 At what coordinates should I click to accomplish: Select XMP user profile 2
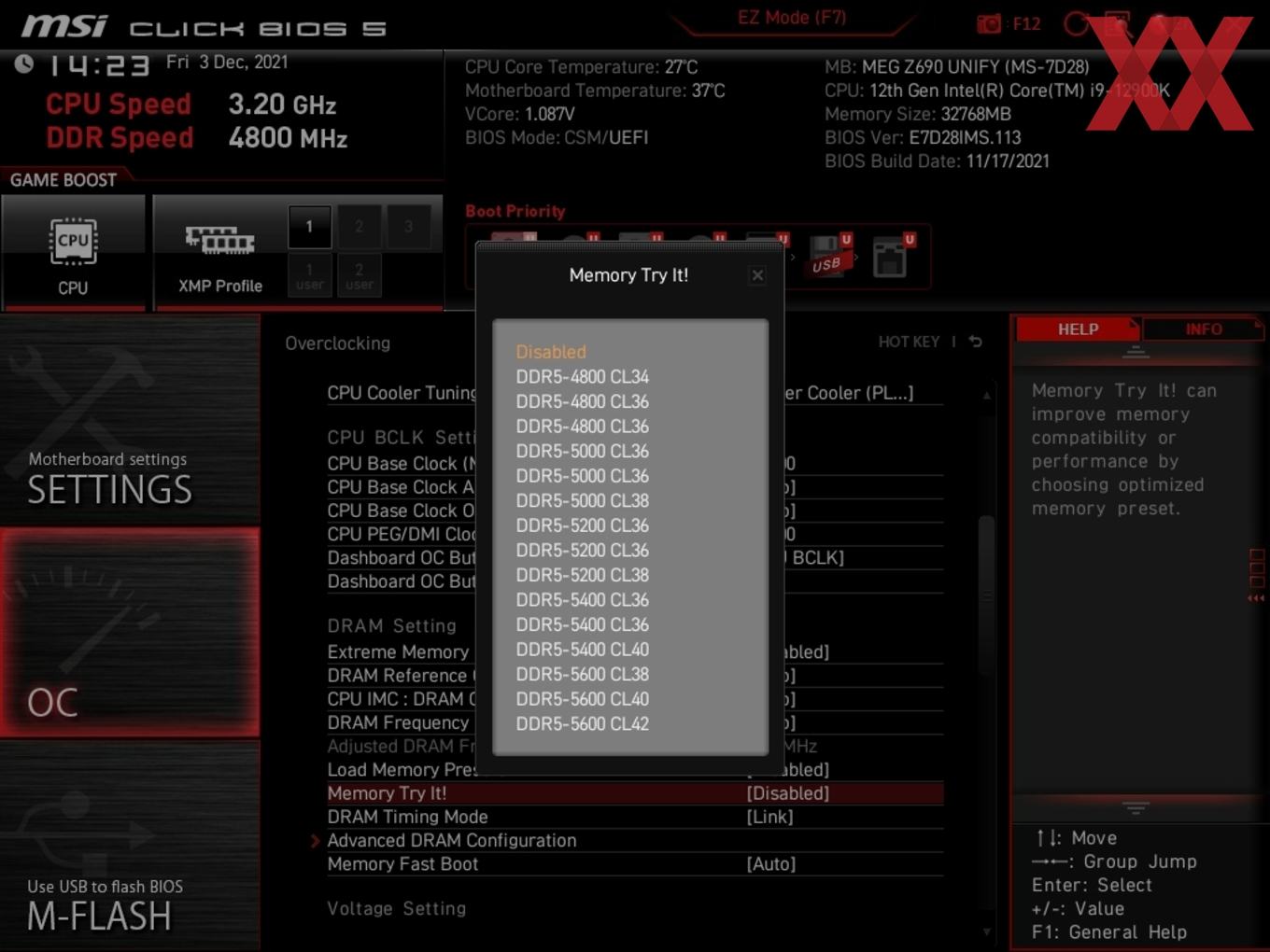click(x=359, y=275)
